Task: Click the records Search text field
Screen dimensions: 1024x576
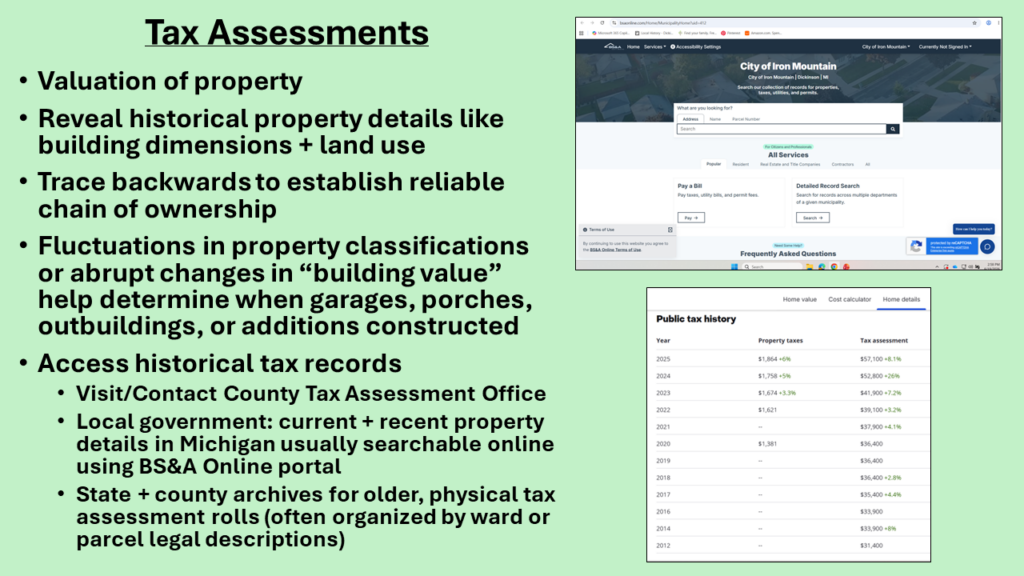Action: tap(782, 129)
